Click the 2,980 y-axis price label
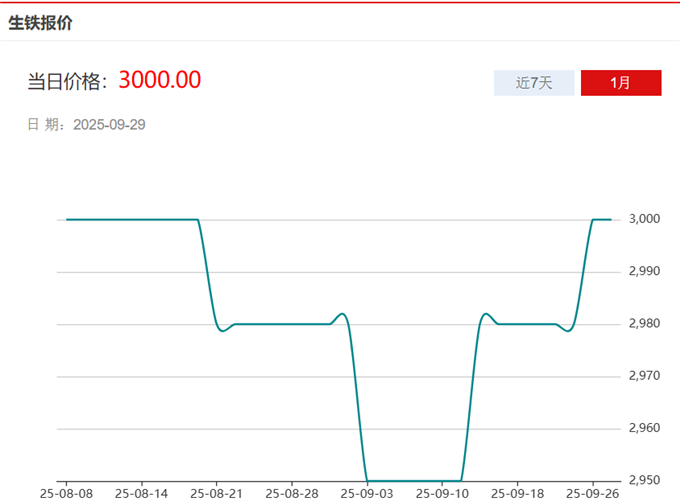The image size is (680, 501). (x=643, y=324)
